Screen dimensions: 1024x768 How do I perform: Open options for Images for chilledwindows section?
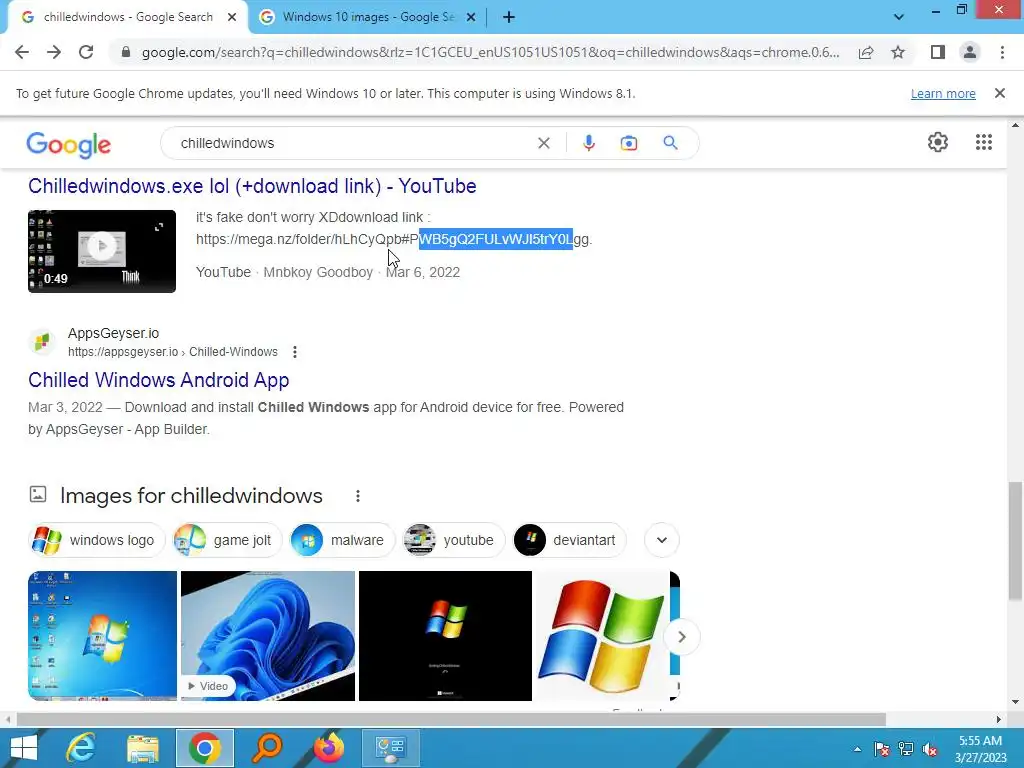point(358,496)
